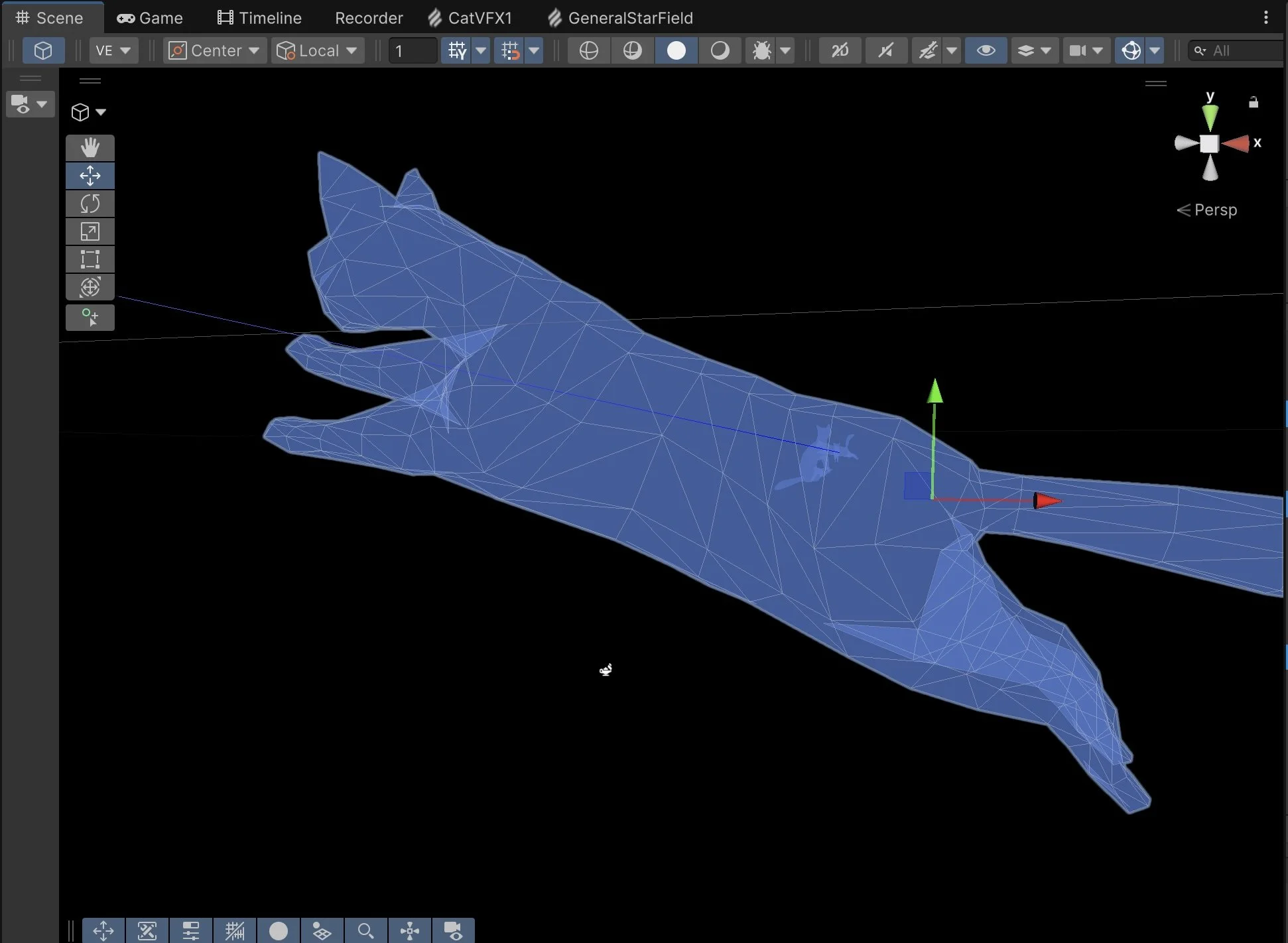Viewport: 1288px width, 943px height.
Task: Toggle scene audio mute
Action: click(x=886, y=50)
